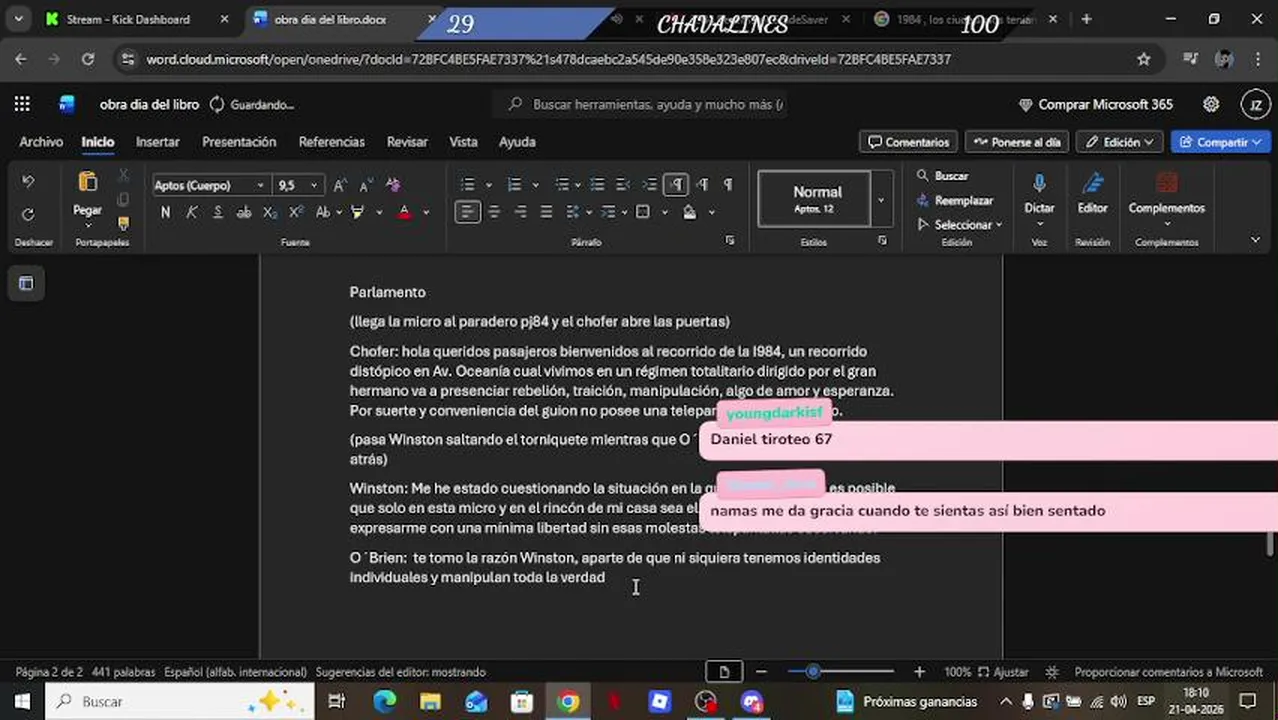Screen dimensions: 1278x720
Task: Open Referencias tab
Action: [331, 142]
